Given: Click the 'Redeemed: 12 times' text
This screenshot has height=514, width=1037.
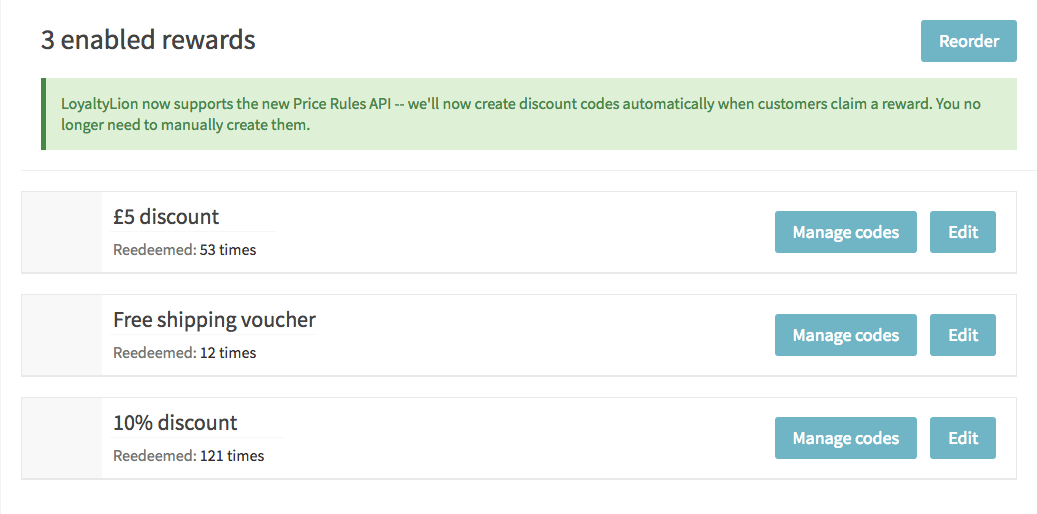Looking at the screenshot, I should tap(184, 353).
